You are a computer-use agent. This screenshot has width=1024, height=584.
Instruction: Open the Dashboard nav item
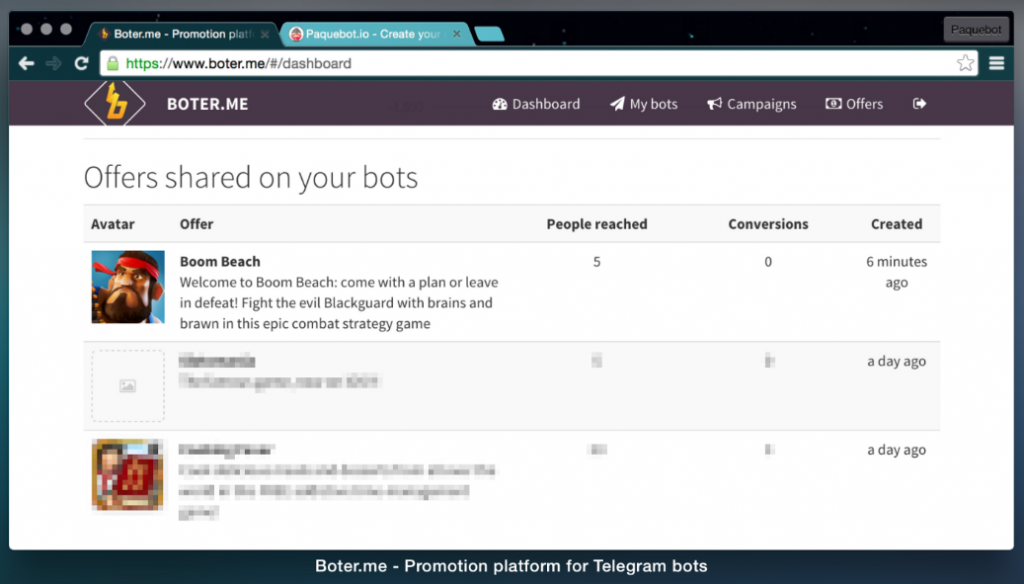[536, 104]
